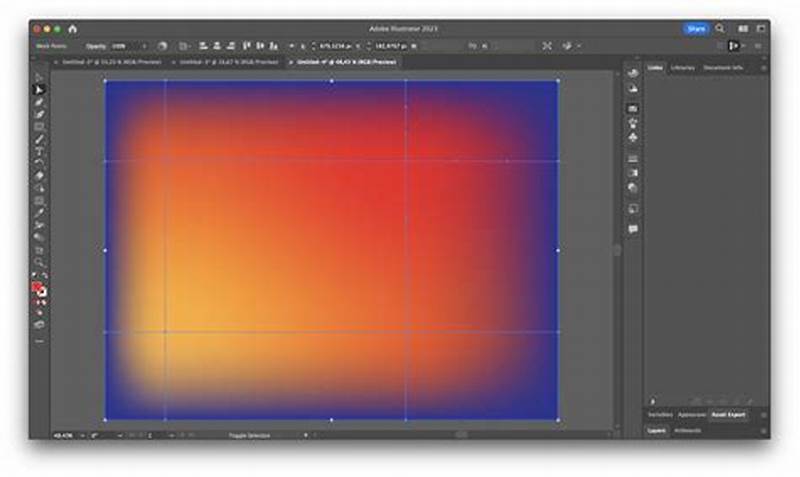Open the zoom level dropdown in status bar
The image size is (800, 477).
82,436
